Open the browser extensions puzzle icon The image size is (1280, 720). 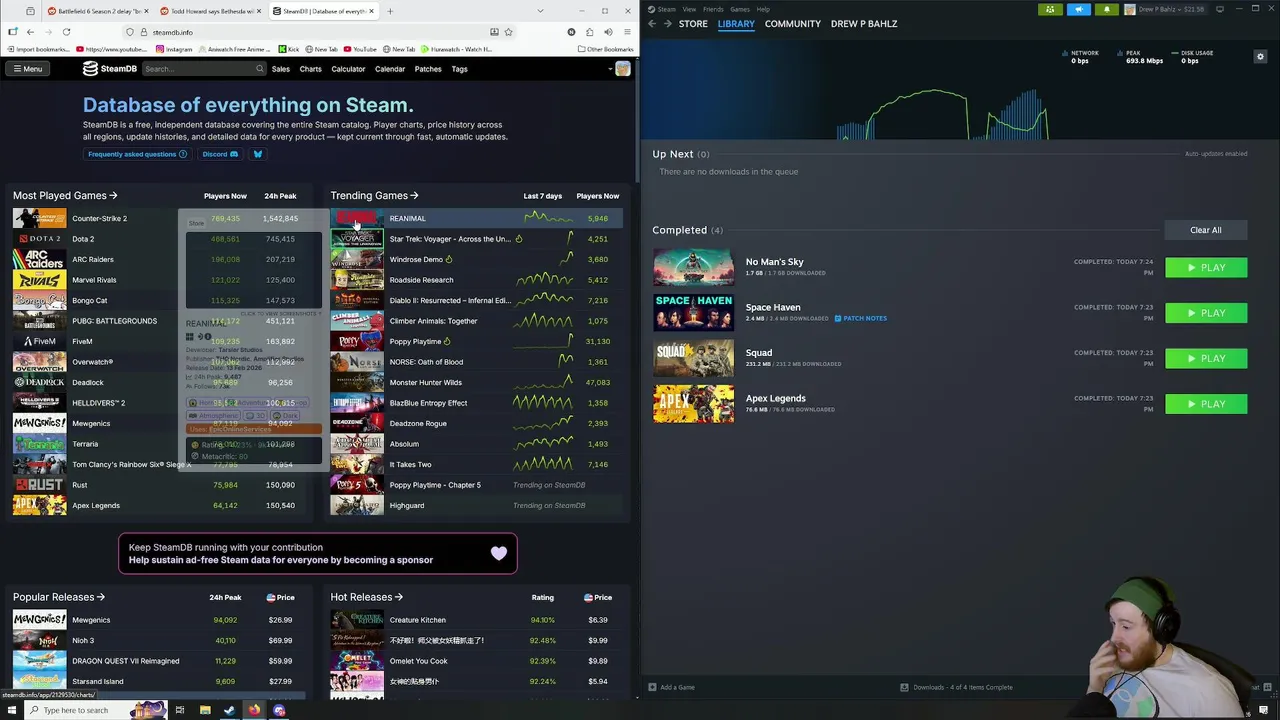click(x=589, y=32)
